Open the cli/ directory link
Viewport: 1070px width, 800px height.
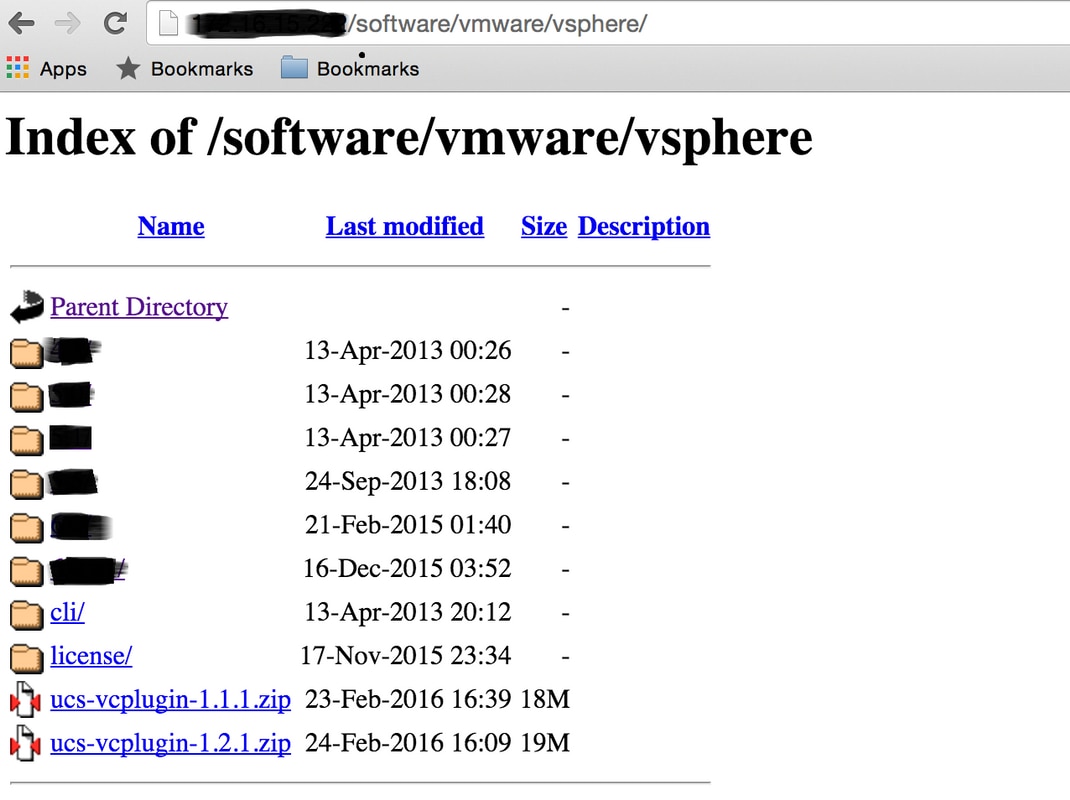(x=68, y=612)
